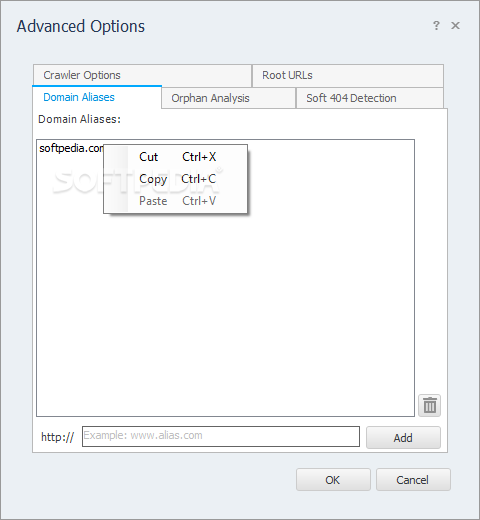Screen dimensions: 480x520
Task: Switch to the Crawler Options tab
Action: (142, 75)
